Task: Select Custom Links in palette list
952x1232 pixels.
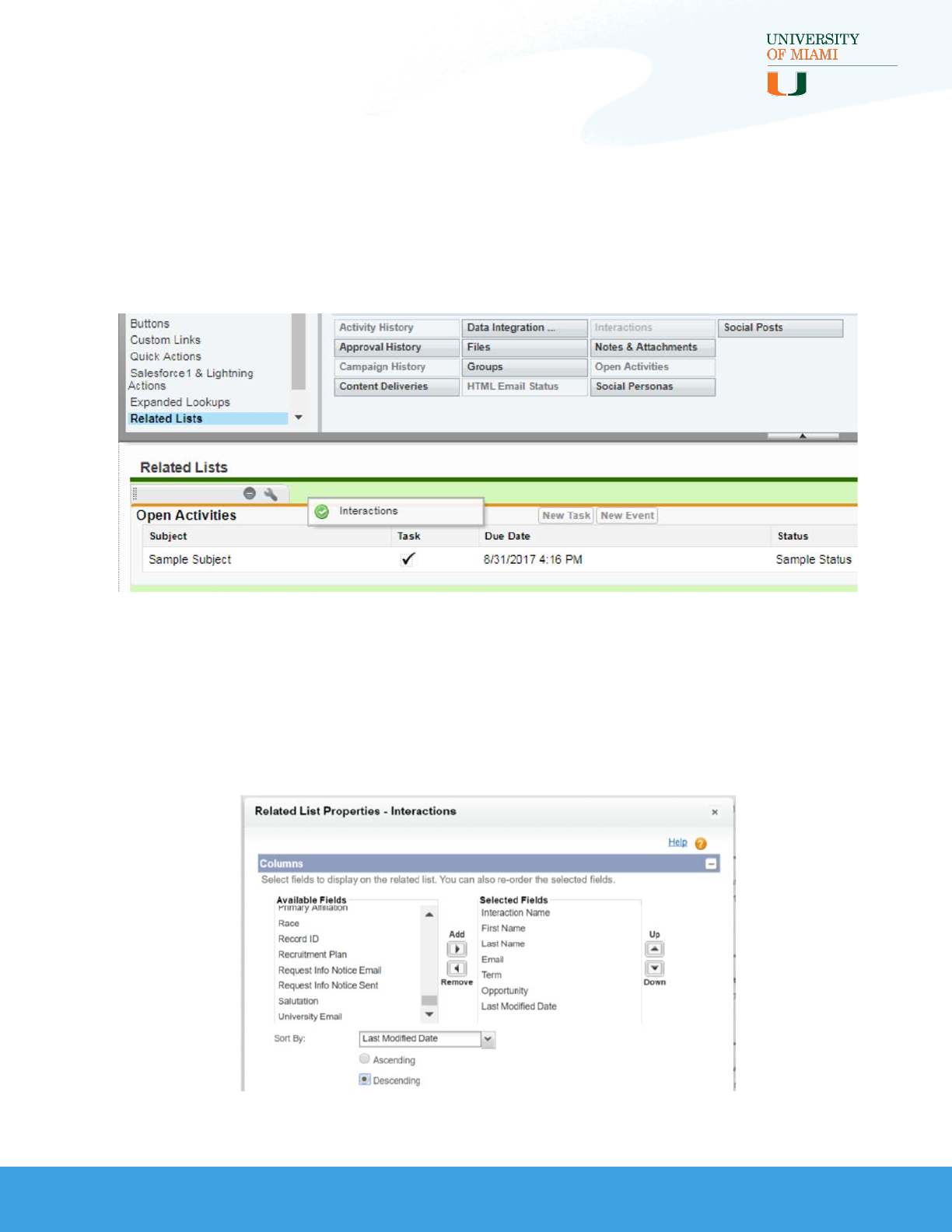Action: click(165, 340)
